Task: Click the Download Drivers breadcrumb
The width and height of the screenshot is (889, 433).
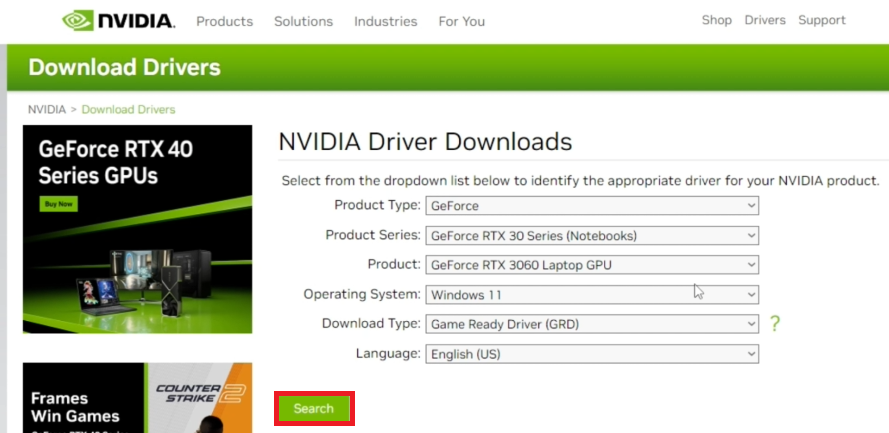Action: point(129,109)
